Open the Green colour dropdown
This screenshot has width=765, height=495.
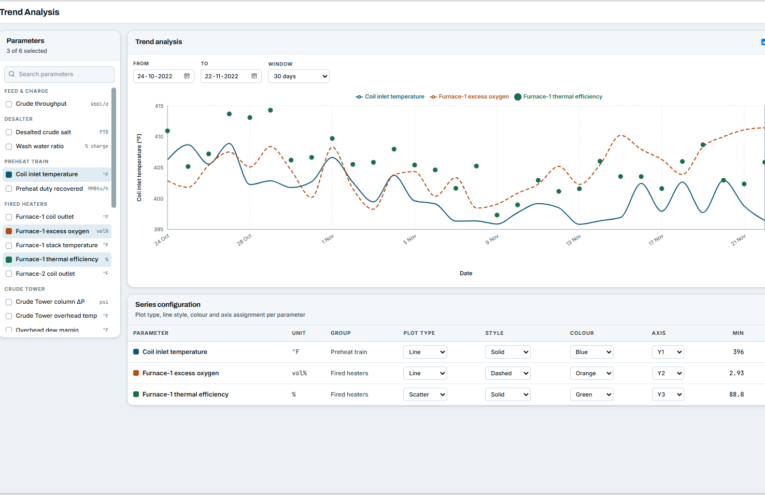(x=591, y=395)
